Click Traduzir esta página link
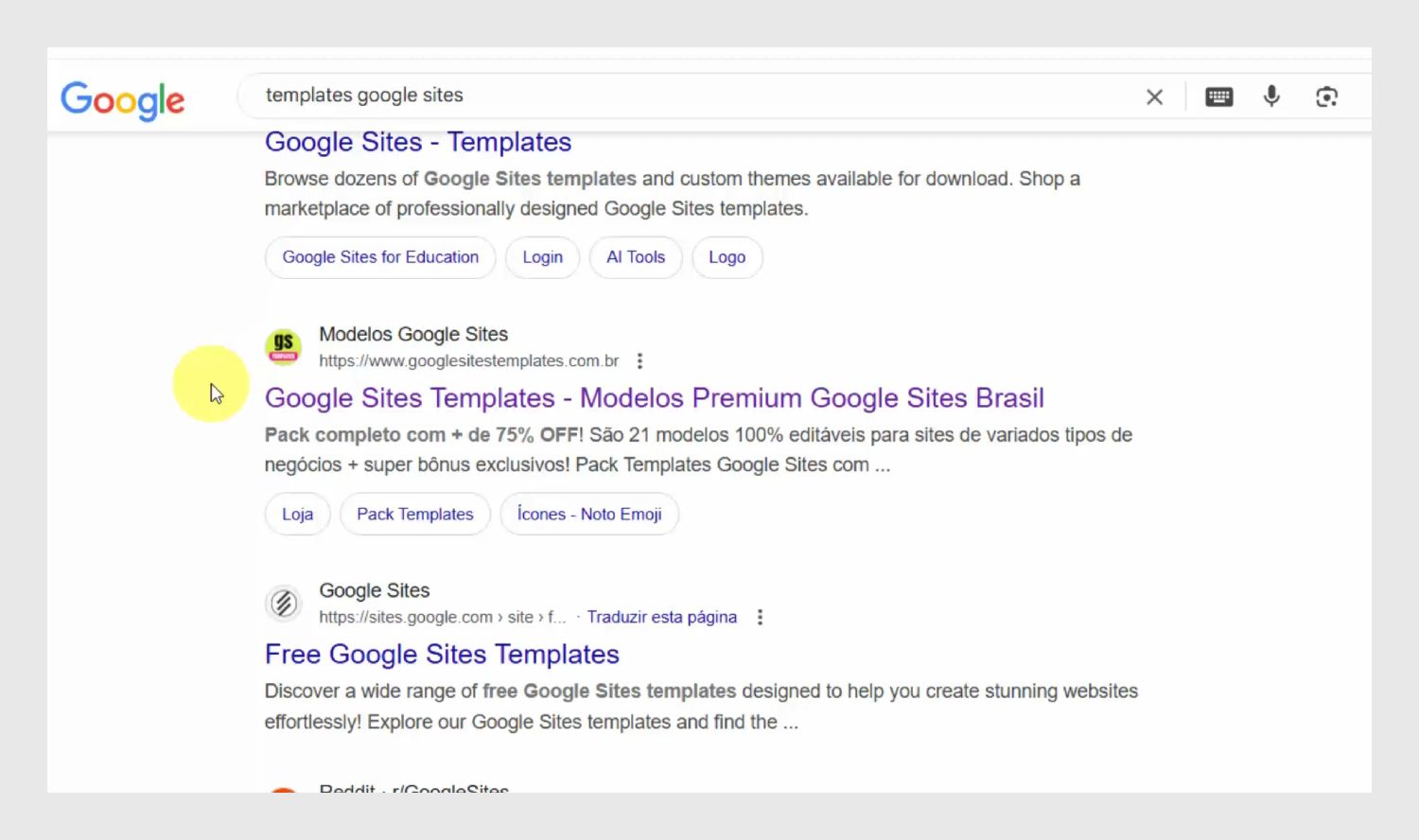Image resolution: width=1419 pixels, height=840 pixels. pos(662,617)
